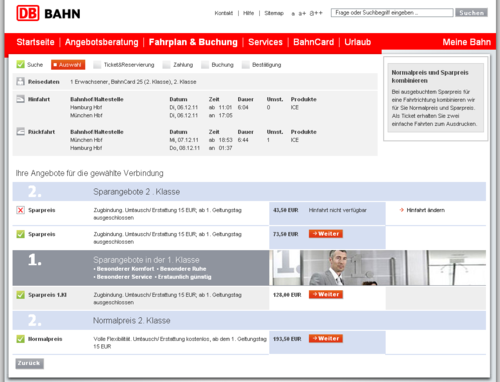Select smallest font size 'a' icon
500x382 pixels.
pos(293,14)
